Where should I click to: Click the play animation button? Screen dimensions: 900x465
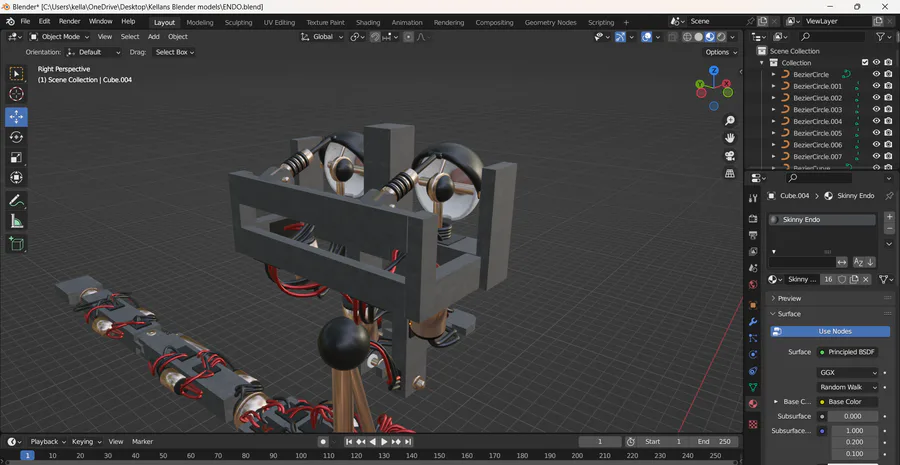coord(385,441)
